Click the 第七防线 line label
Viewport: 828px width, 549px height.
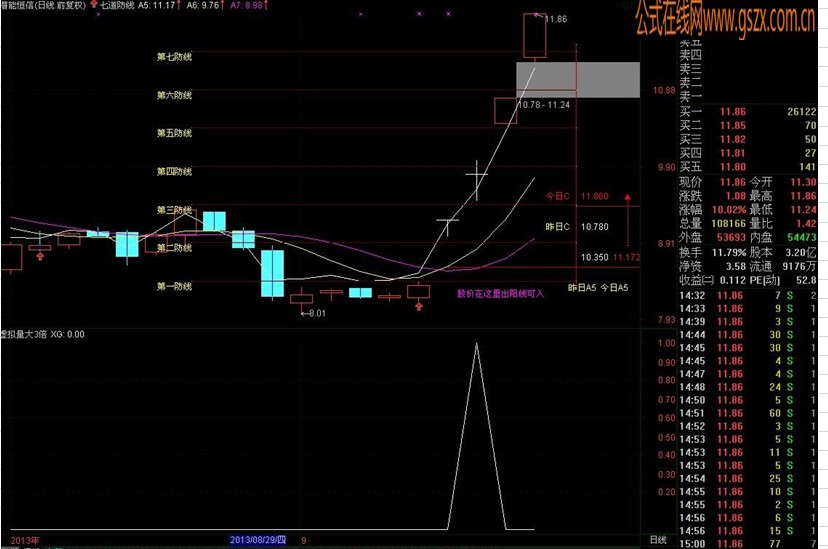[x=174, y=56]
